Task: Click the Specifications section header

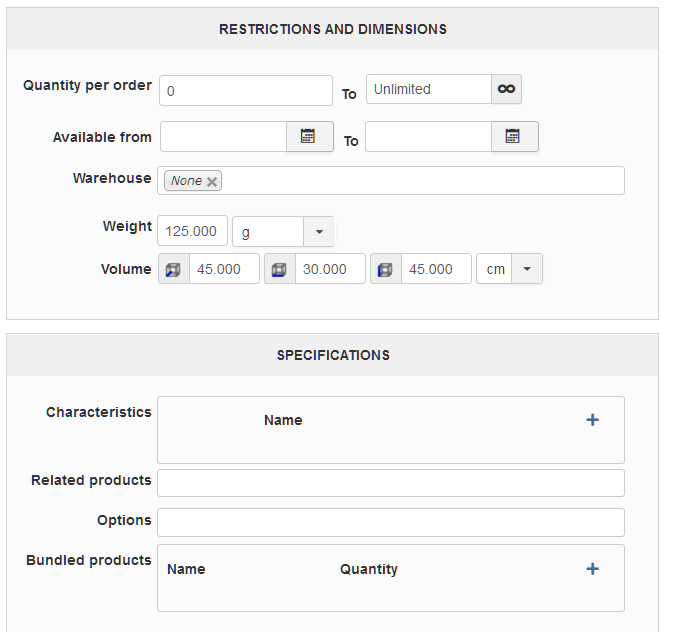Action: coord(333,355)
